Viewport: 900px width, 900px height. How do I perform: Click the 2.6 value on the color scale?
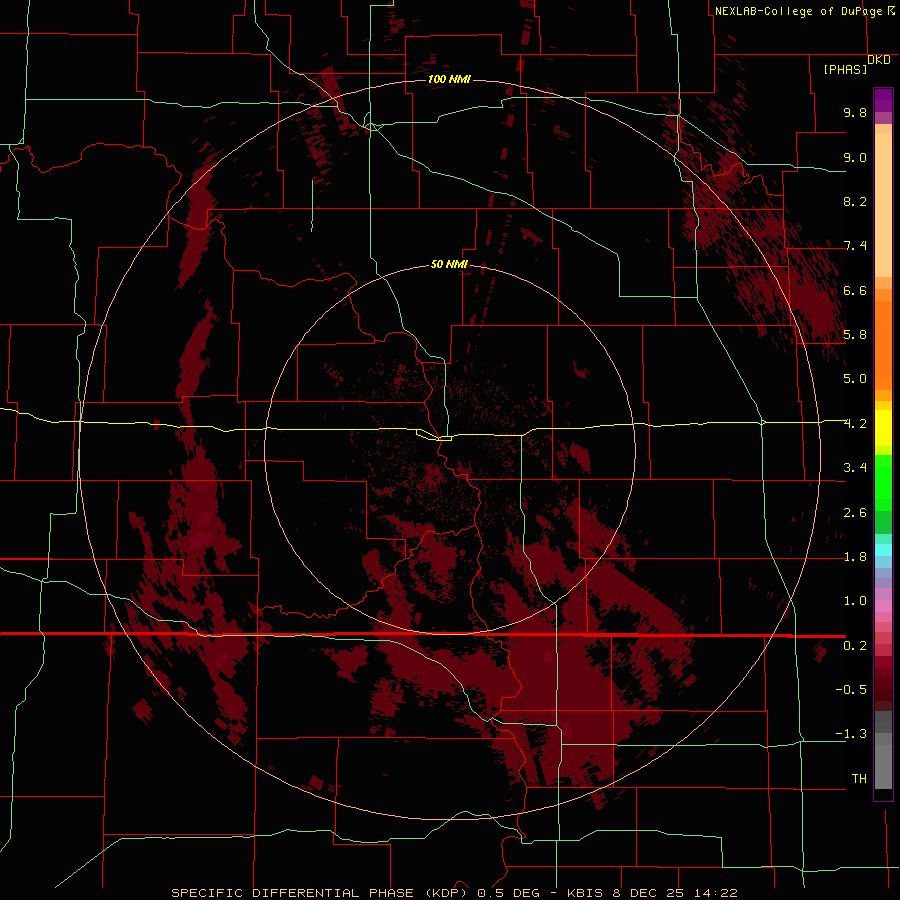(x=855, y=513)
